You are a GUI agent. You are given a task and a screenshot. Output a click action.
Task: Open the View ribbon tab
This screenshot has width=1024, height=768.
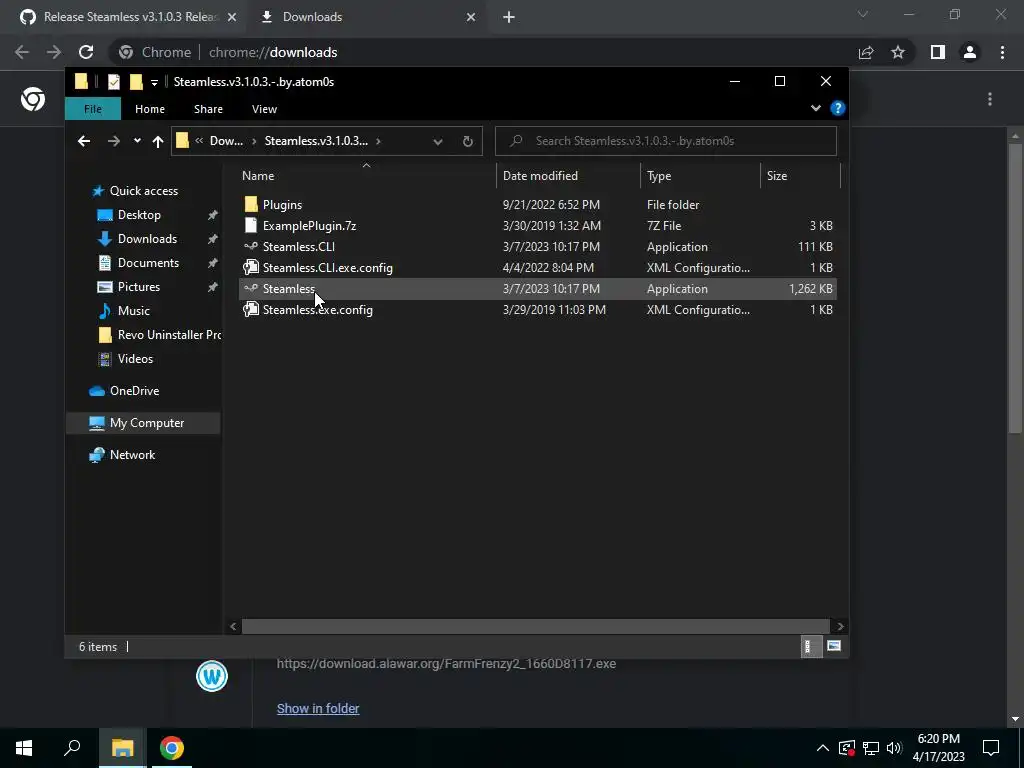point(264,109)
